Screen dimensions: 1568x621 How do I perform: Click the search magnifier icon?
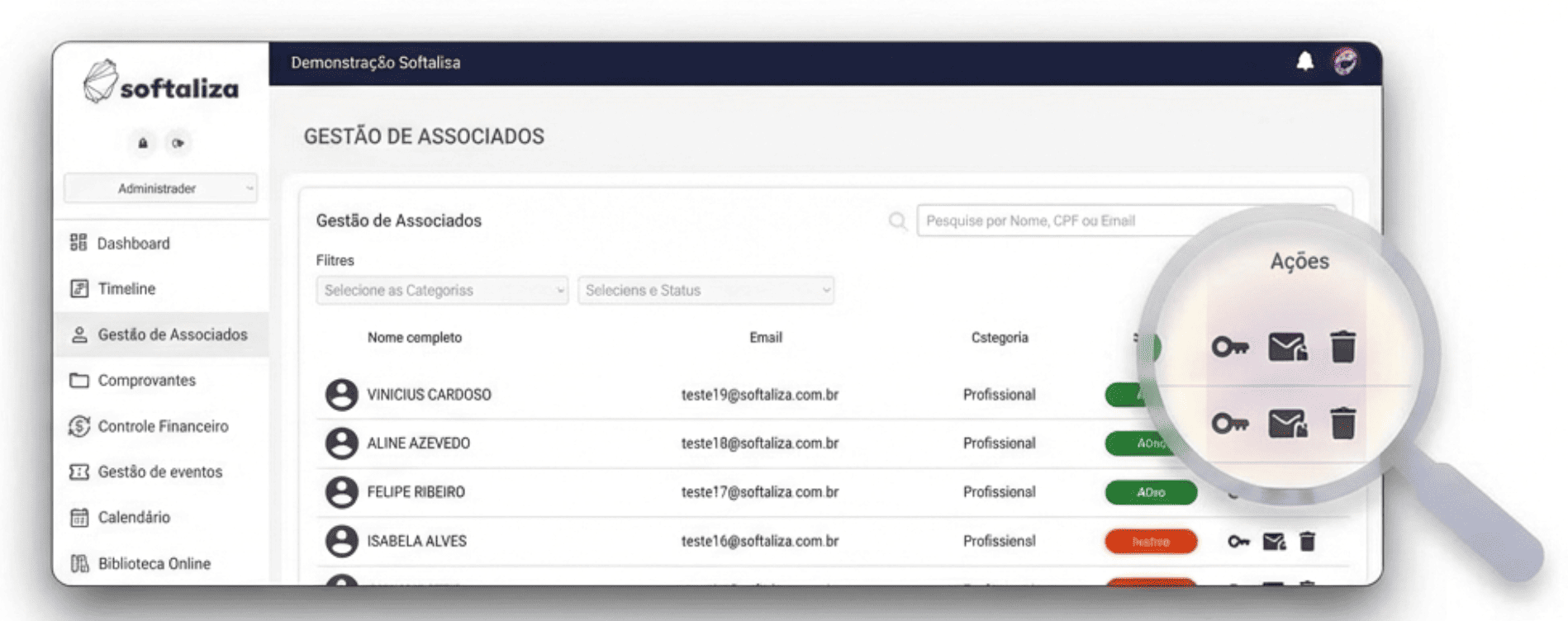897,221
